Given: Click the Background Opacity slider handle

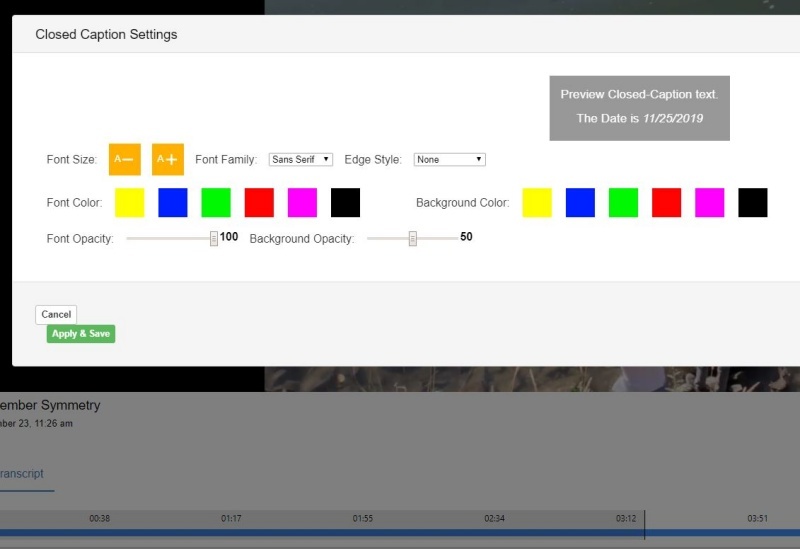Looking at the screenshot, I should pyautogui.click(x=412, y=238).
